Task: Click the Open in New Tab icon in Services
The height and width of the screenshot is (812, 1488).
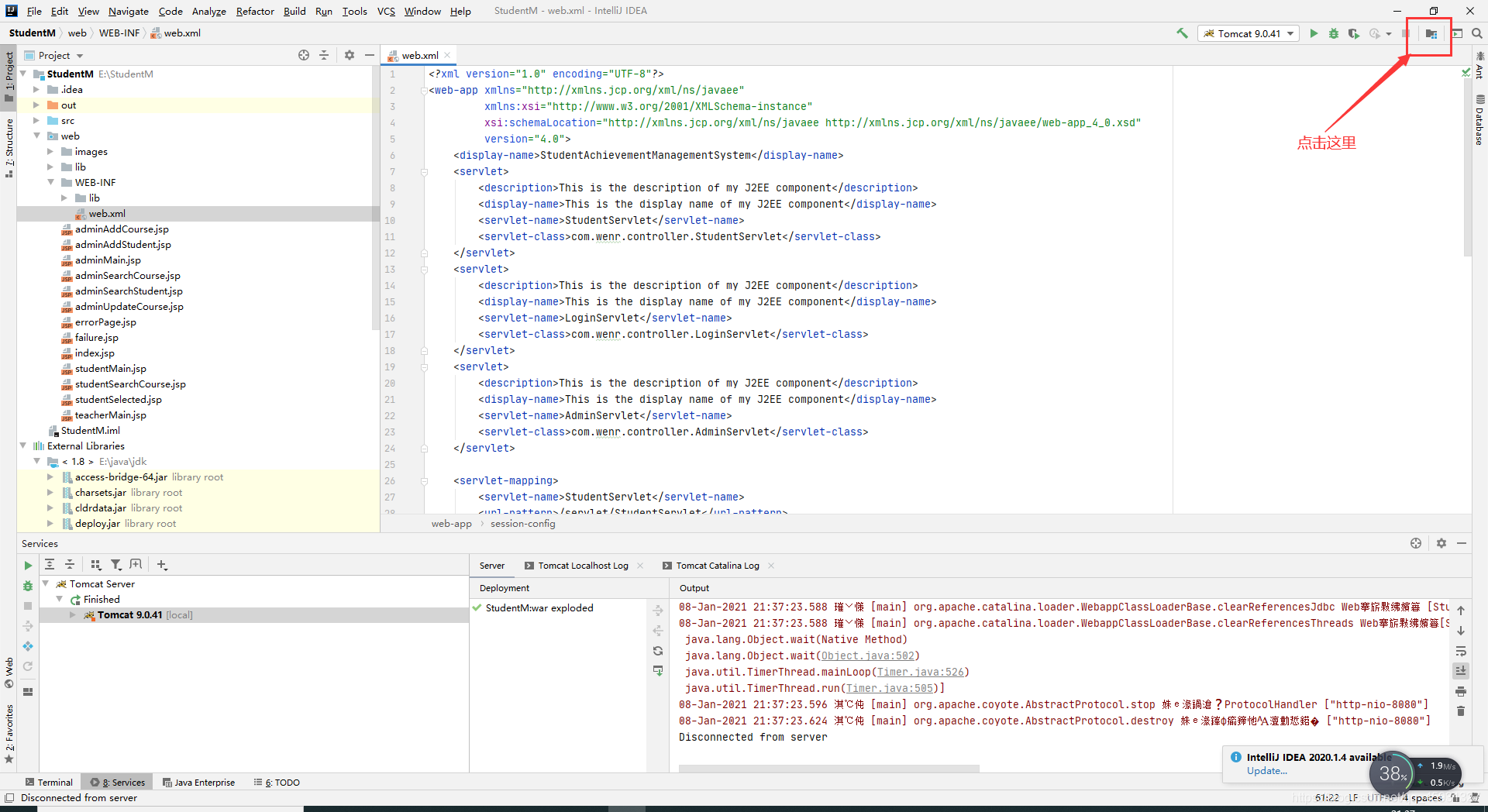Action: [136, 565]
